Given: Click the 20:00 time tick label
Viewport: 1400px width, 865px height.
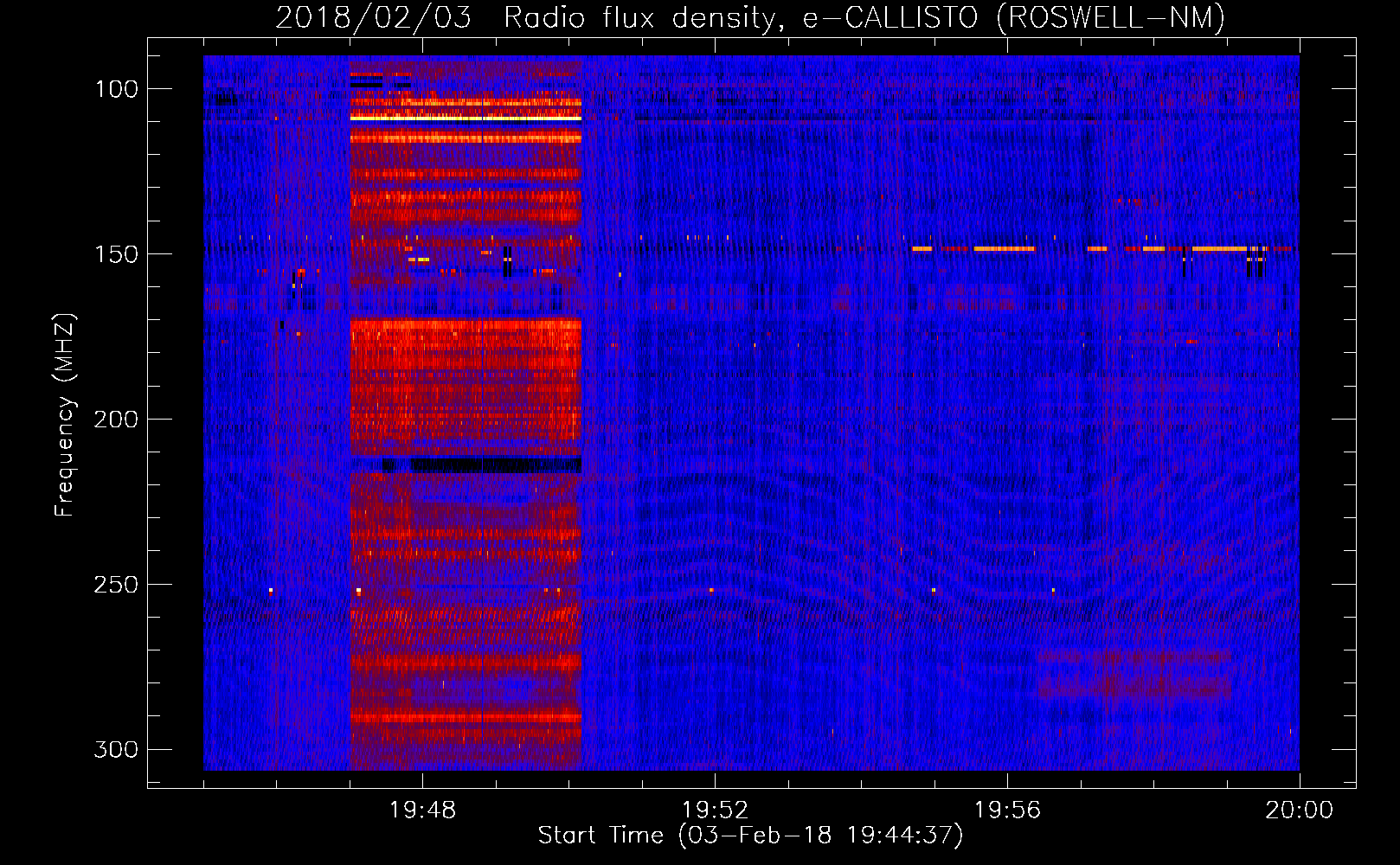Looking at the screenshot, I should coord(1300,811).
